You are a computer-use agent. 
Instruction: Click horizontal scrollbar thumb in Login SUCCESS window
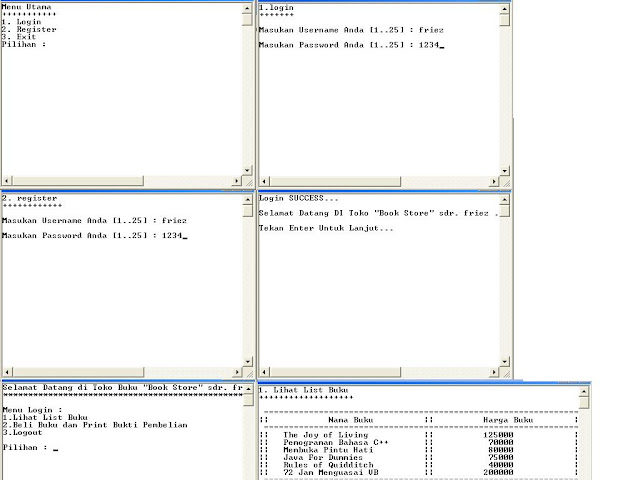(335, 372)
